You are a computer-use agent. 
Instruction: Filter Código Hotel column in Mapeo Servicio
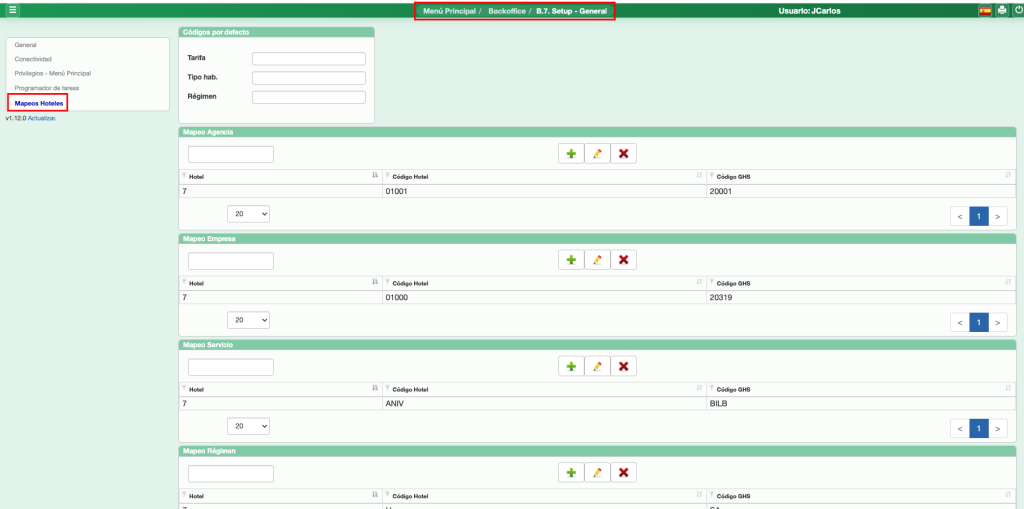coord(388,388)
